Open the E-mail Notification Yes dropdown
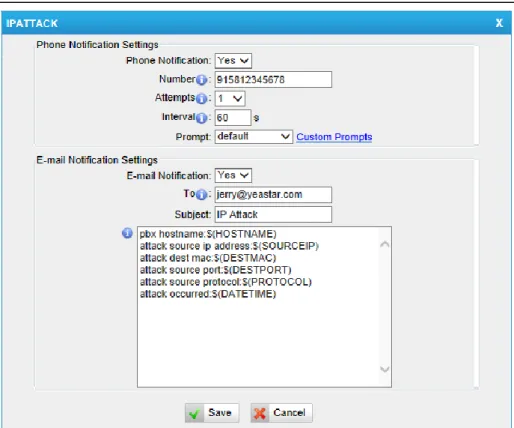 [233, 175]
